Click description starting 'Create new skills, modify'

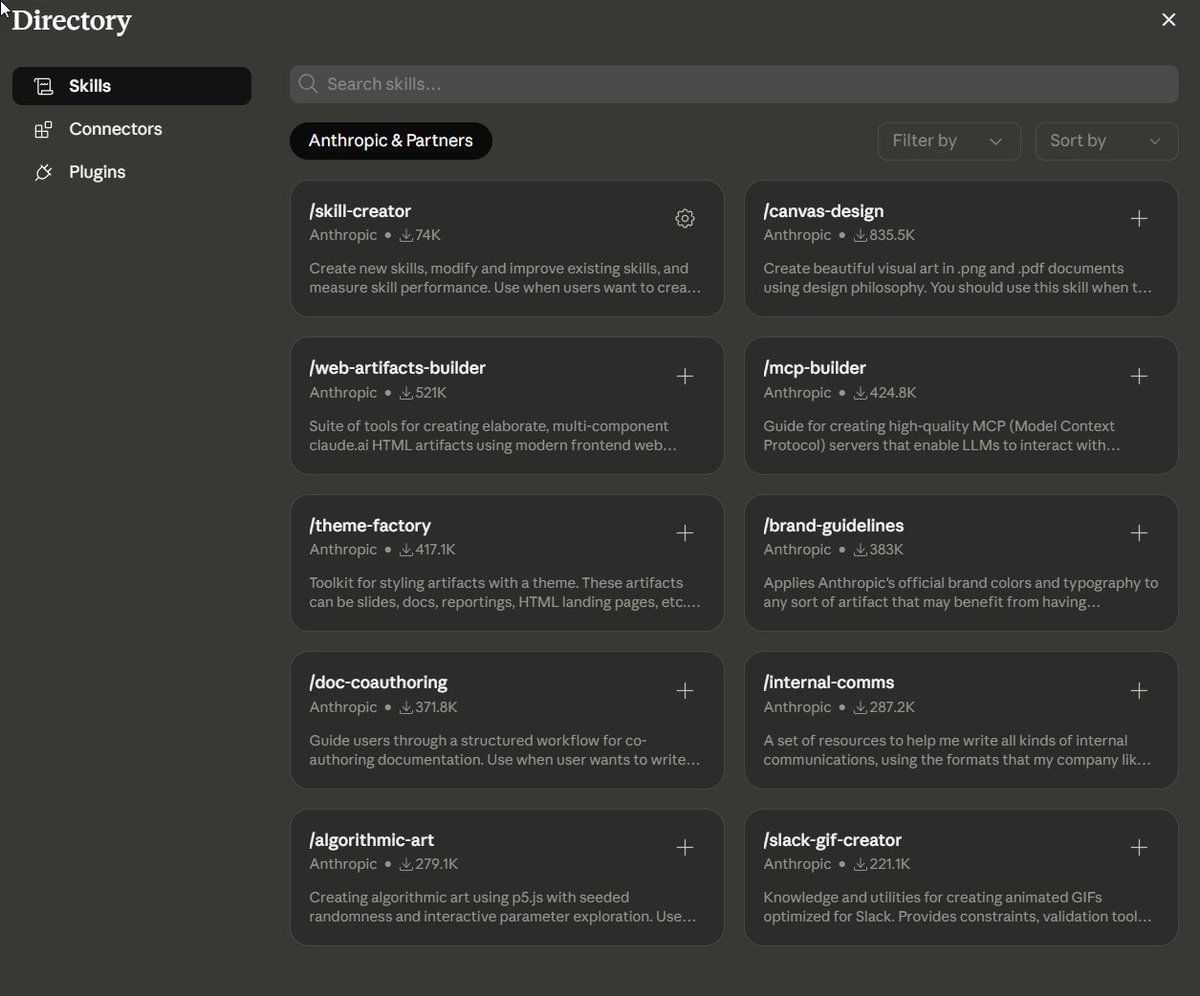(505, 278)
